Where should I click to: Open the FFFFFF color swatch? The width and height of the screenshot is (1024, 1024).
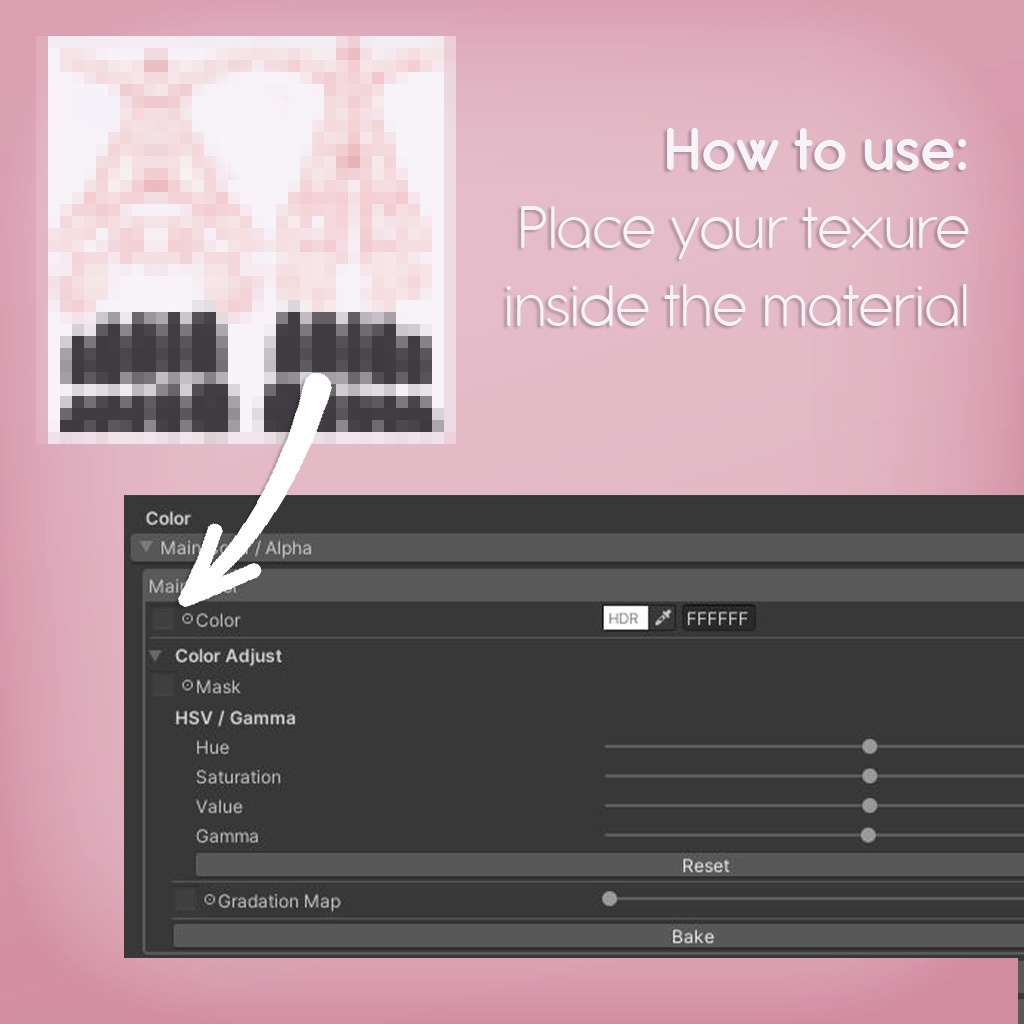click(x=719, y=618)
